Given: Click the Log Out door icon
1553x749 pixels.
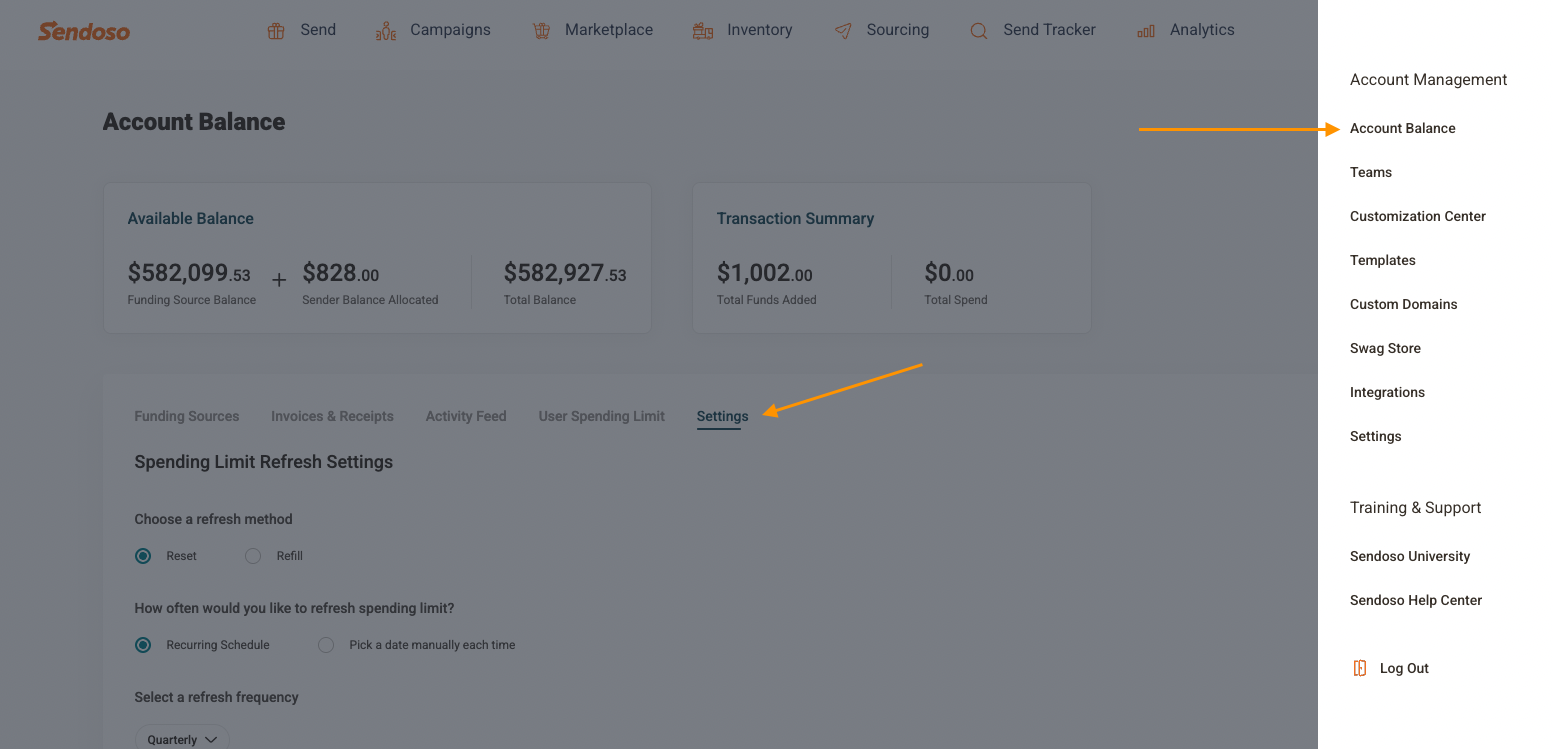Looking at the screenshot, I should 1360,668.
